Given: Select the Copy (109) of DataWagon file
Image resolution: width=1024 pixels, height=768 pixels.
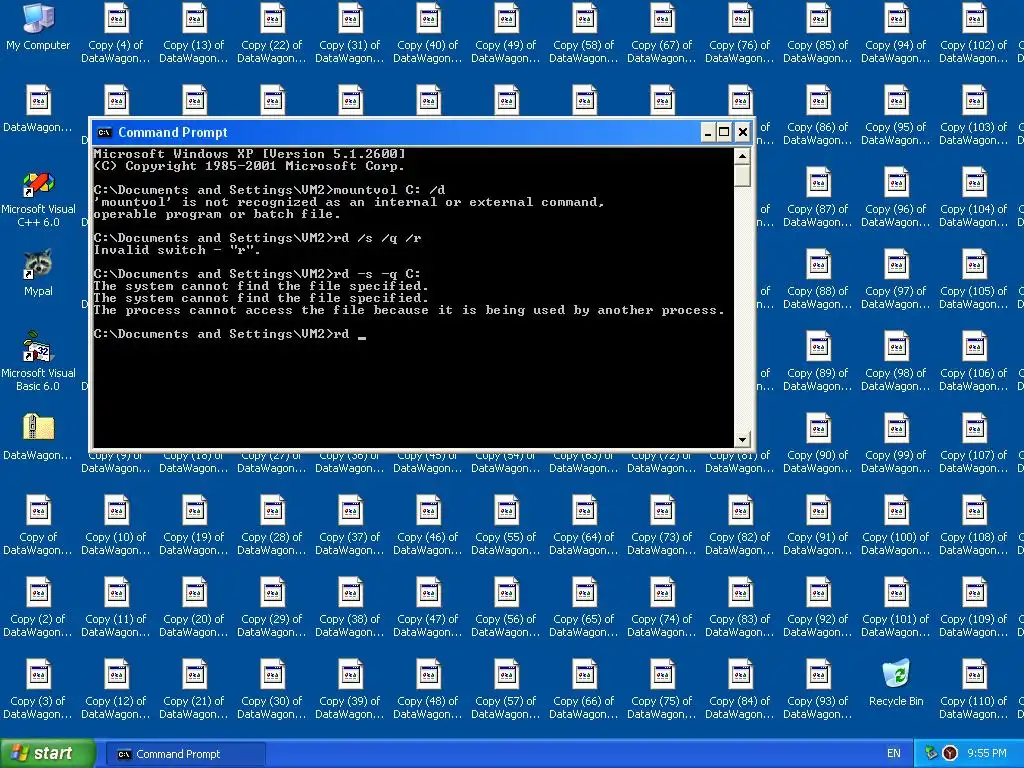Looking at the screenshot, I should [x=974, y=607].
